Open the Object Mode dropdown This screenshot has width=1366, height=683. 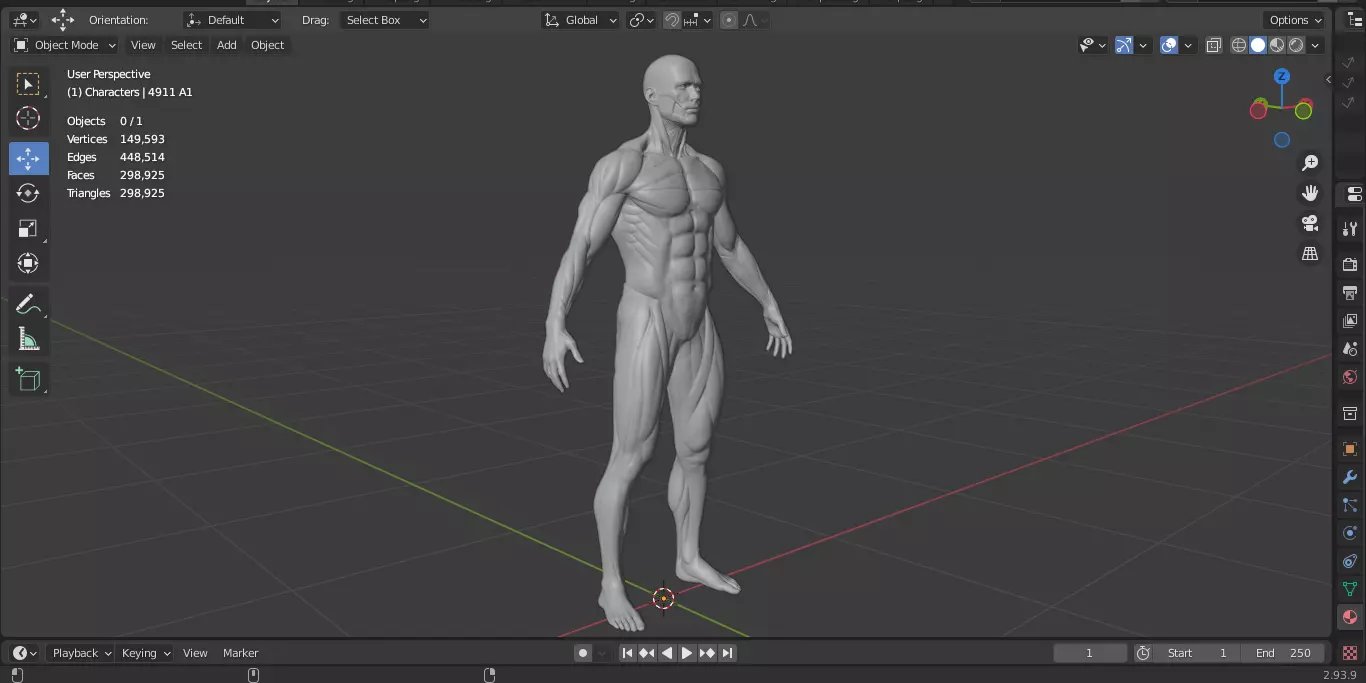(65, 45)
